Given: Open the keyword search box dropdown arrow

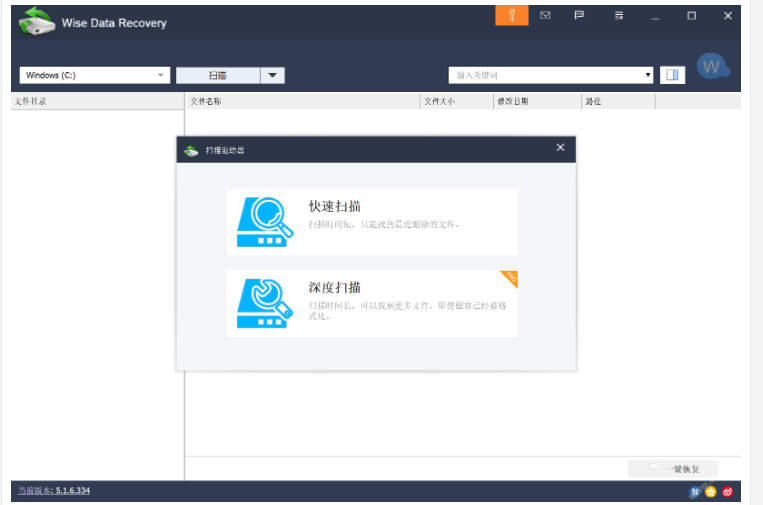Looking at the screenshot, I should 648,75.
